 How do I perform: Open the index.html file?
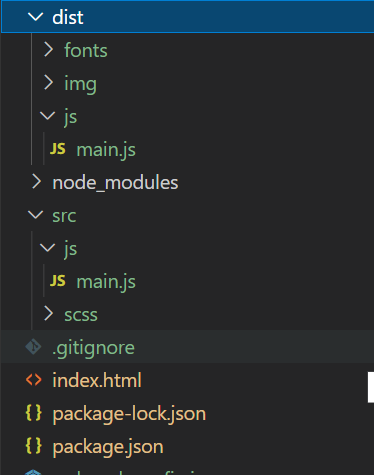(x=97, y=380)
